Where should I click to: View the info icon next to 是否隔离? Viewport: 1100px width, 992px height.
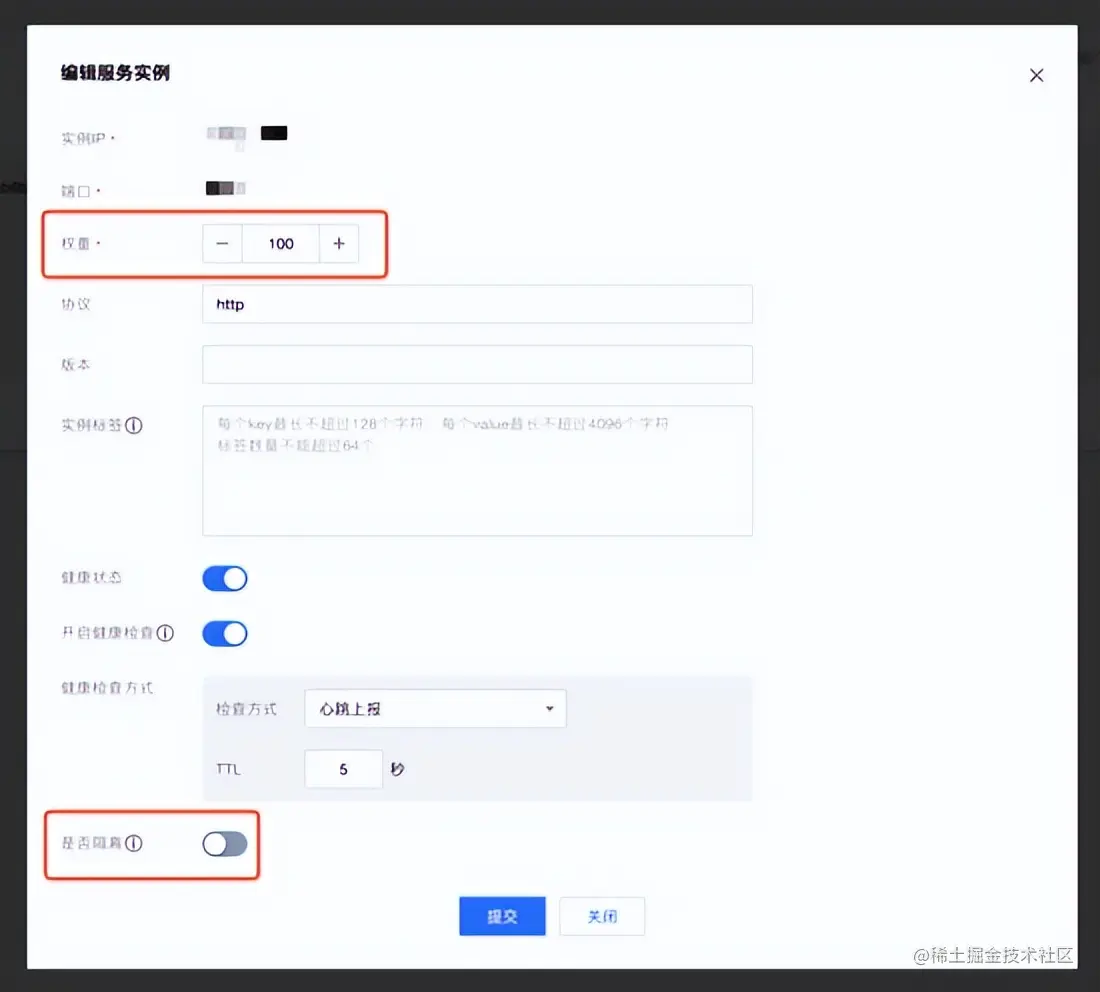point(131,843)
